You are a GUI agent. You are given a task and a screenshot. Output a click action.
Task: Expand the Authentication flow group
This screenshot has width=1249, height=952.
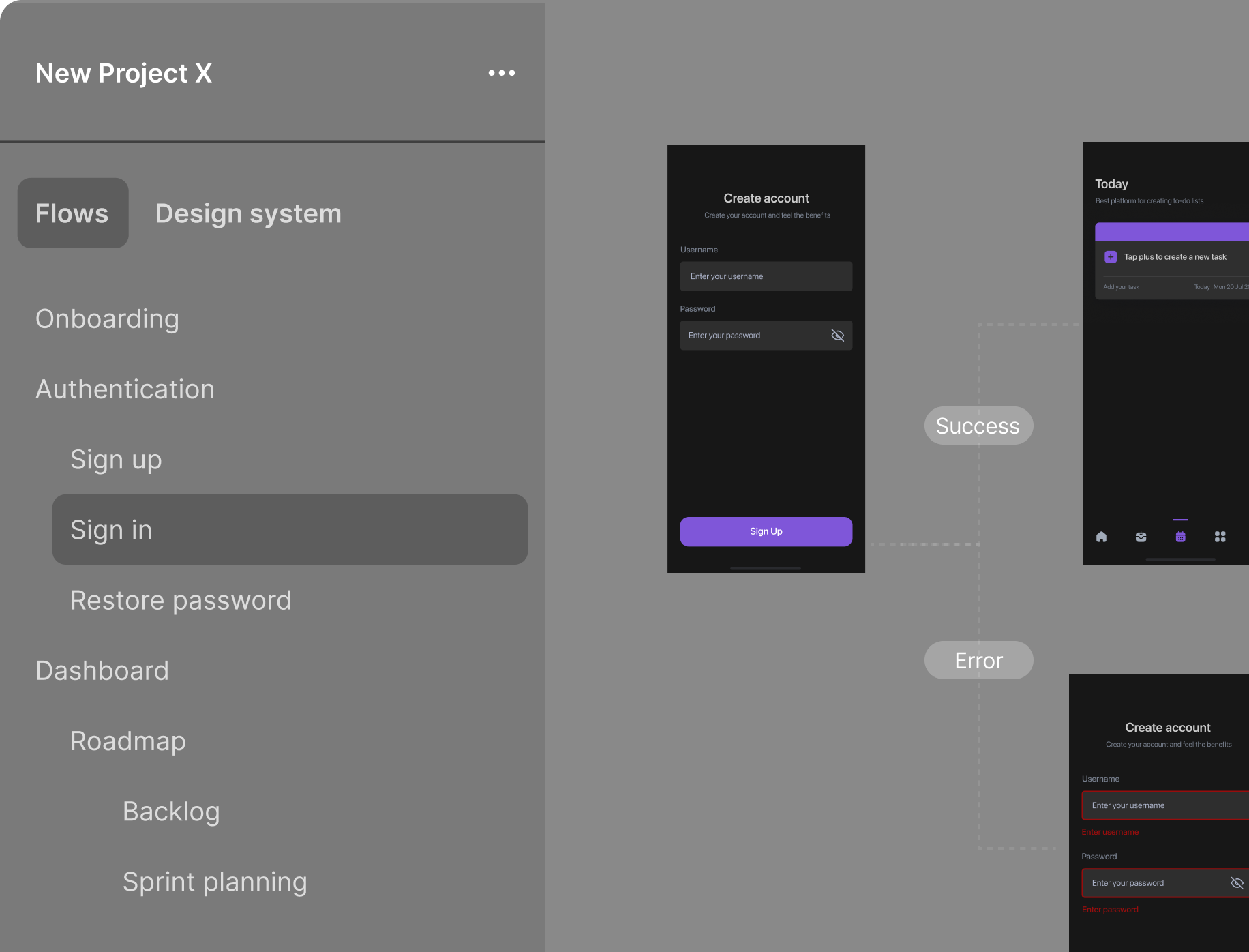click(125, 389)
